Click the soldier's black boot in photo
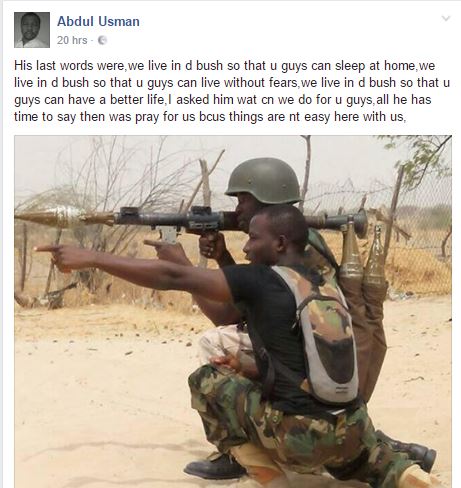This screenshot has width=461, height=488. point(215,467)
